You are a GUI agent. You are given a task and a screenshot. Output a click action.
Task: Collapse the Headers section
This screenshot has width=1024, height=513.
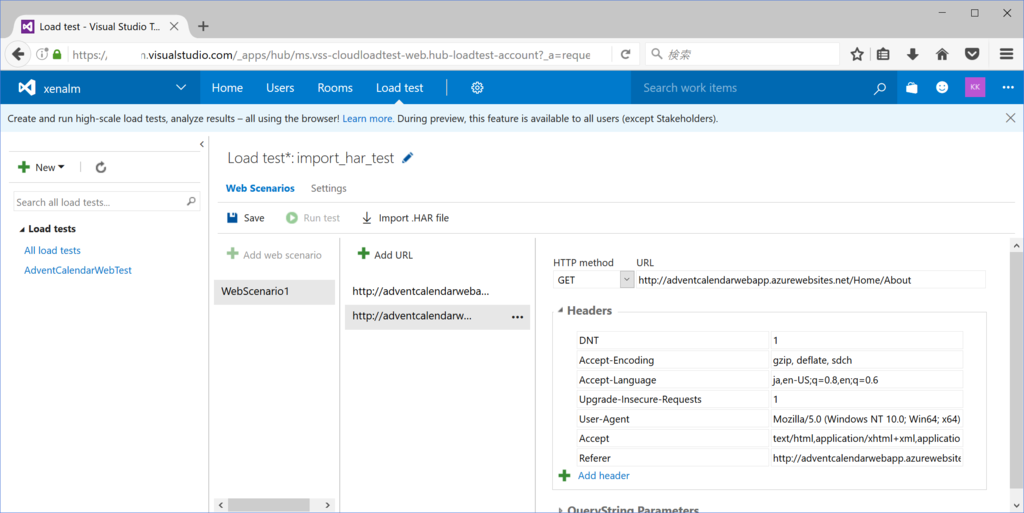560,311
